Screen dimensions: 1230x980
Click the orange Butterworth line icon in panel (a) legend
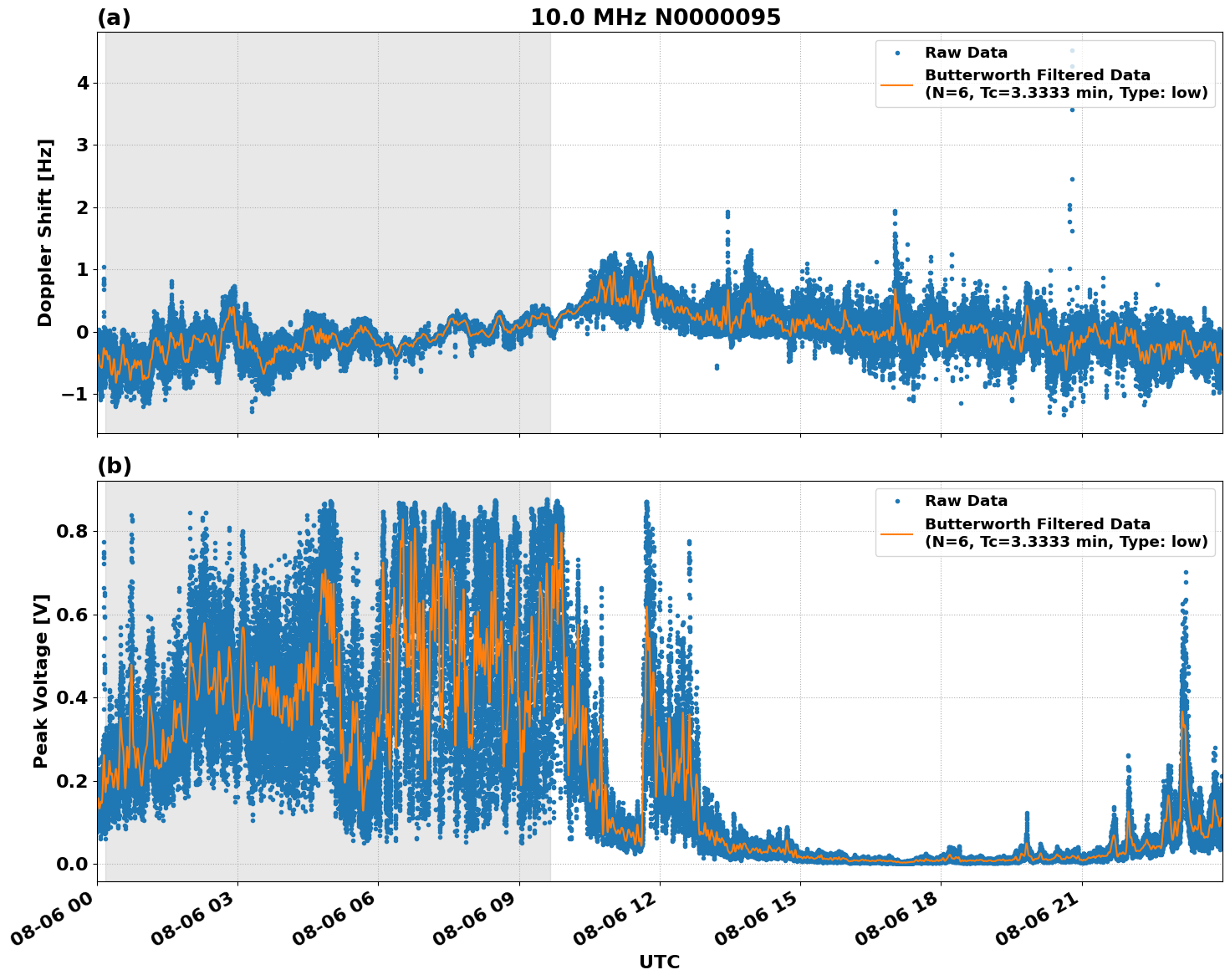898,84
